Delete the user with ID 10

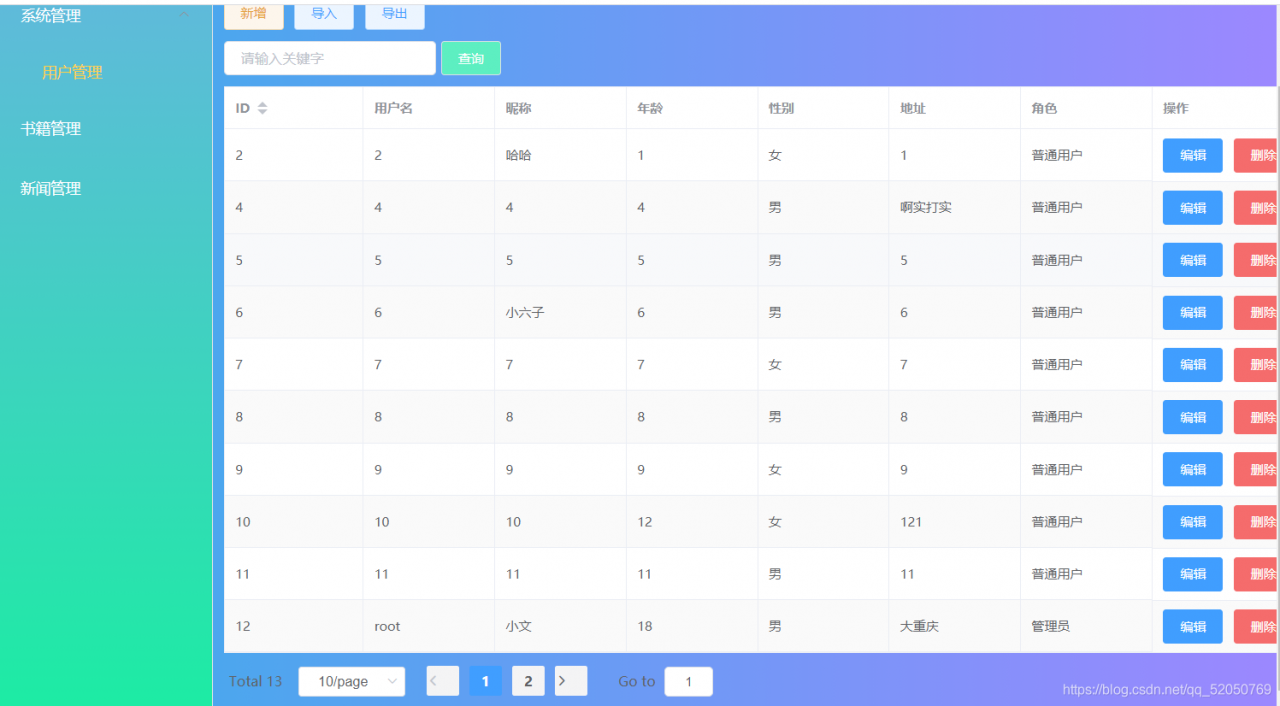point(1259,521)
